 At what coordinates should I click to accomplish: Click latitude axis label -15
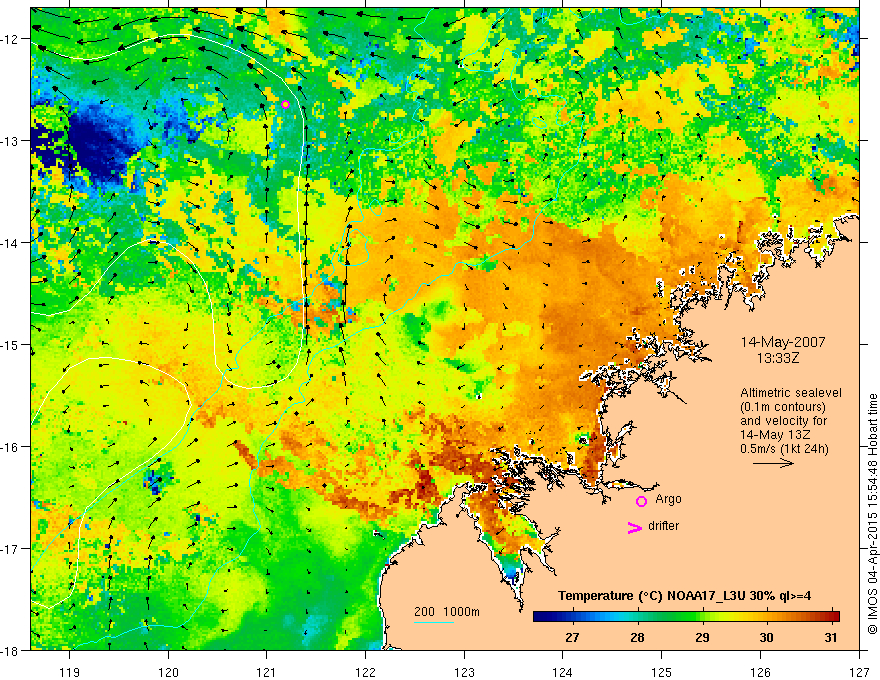[10, 344]
